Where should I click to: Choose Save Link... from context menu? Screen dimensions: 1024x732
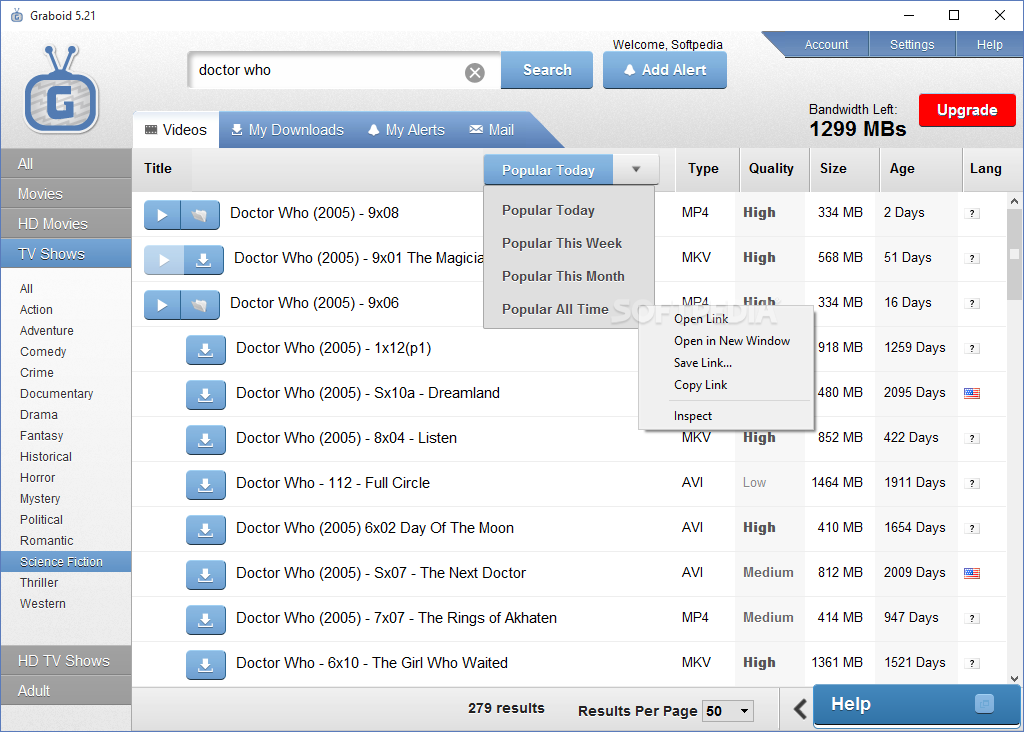pyautogui.click(x=703, y=363)
